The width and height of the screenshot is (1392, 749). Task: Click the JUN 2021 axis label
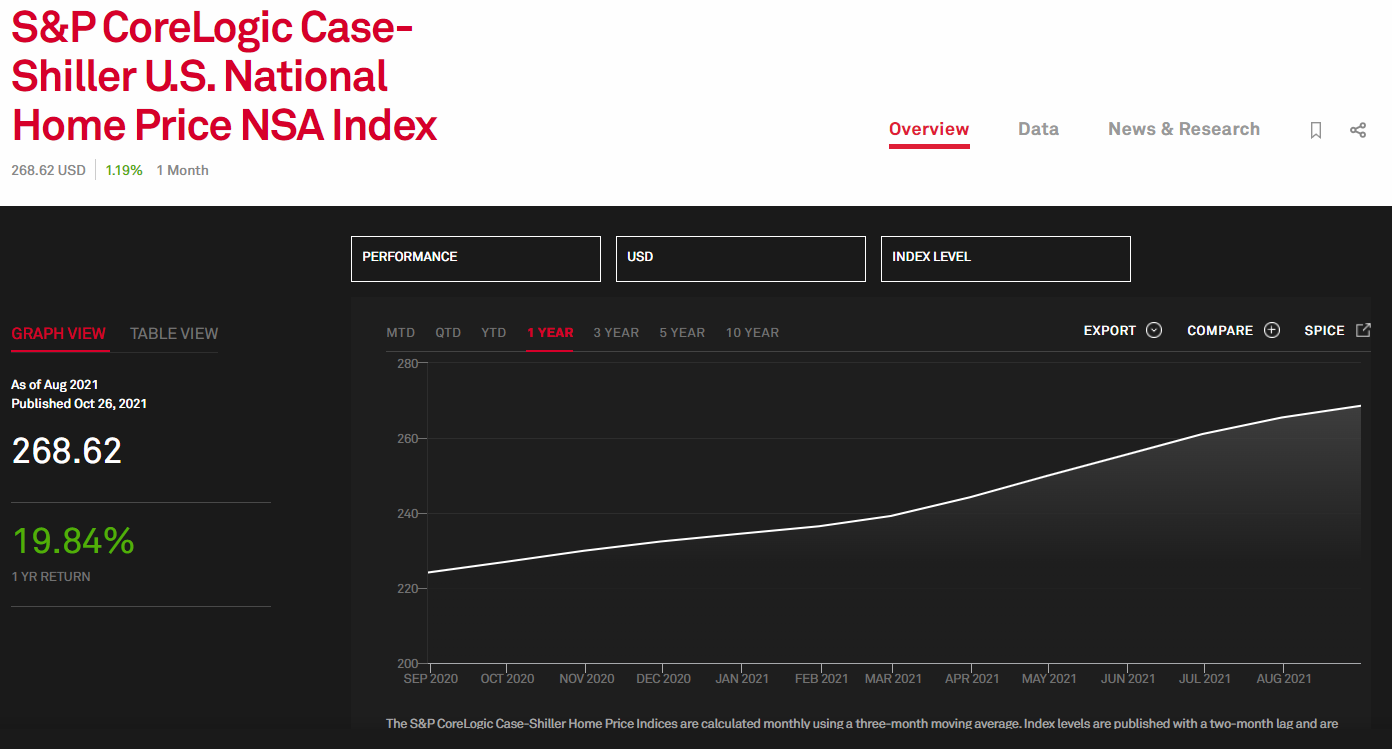point(1128,679)
